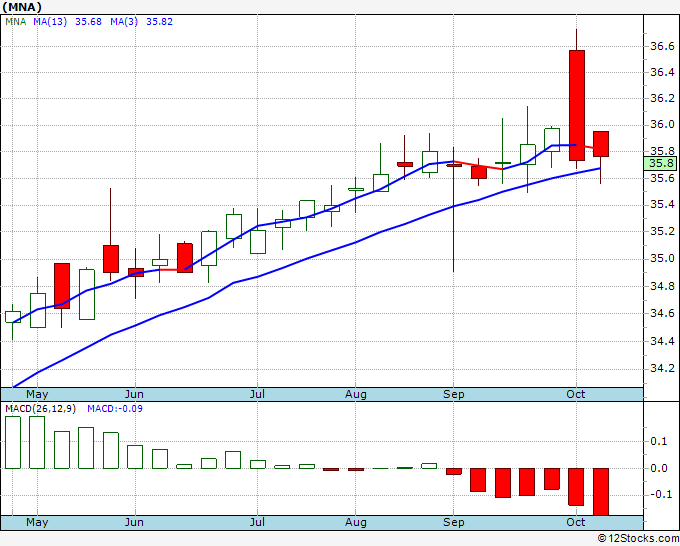Click the 36.6 price axis label

[x=662, y=46]
